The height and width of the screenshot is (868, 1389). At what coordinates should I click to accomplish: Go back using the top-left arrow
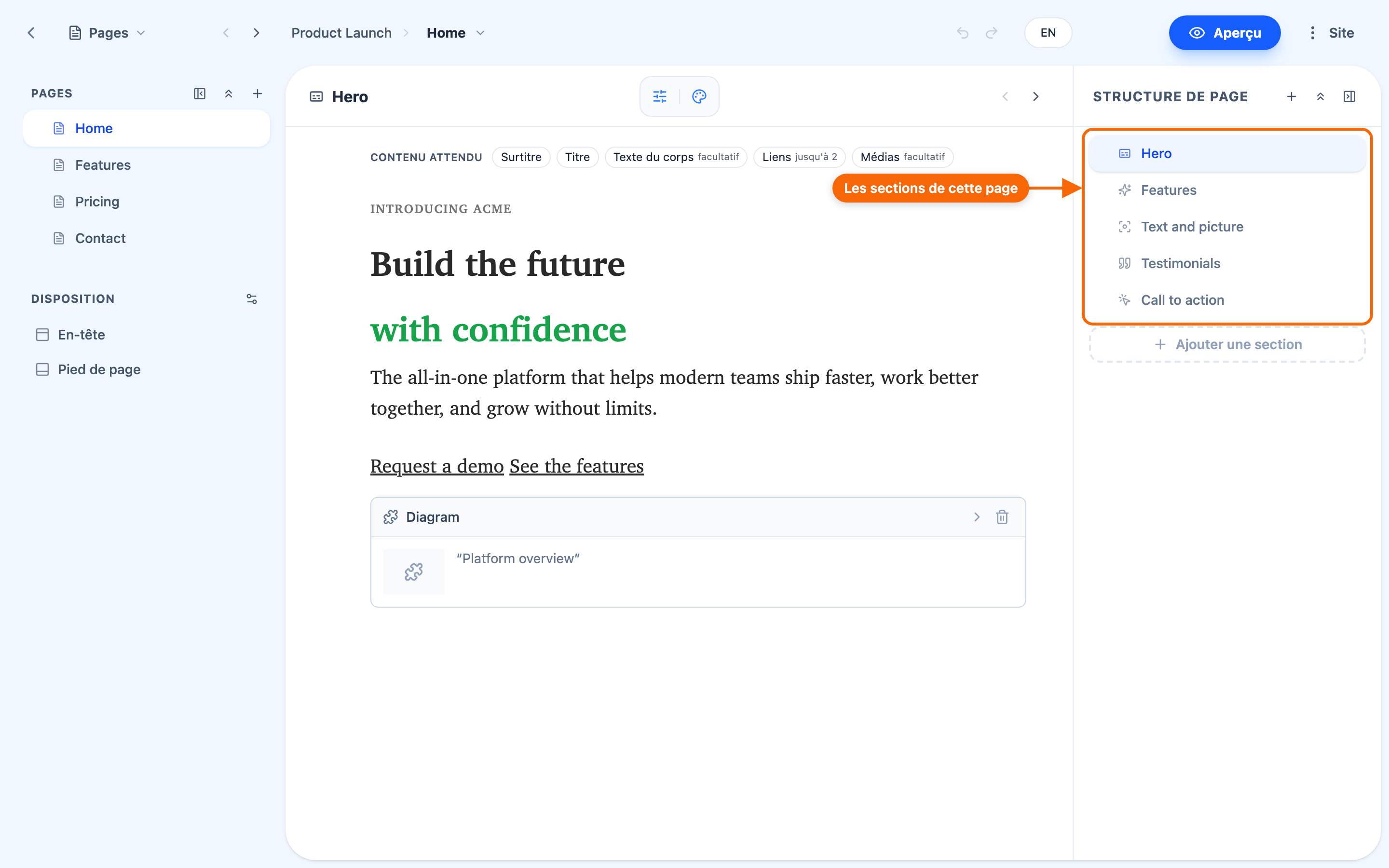coord(31,33)
